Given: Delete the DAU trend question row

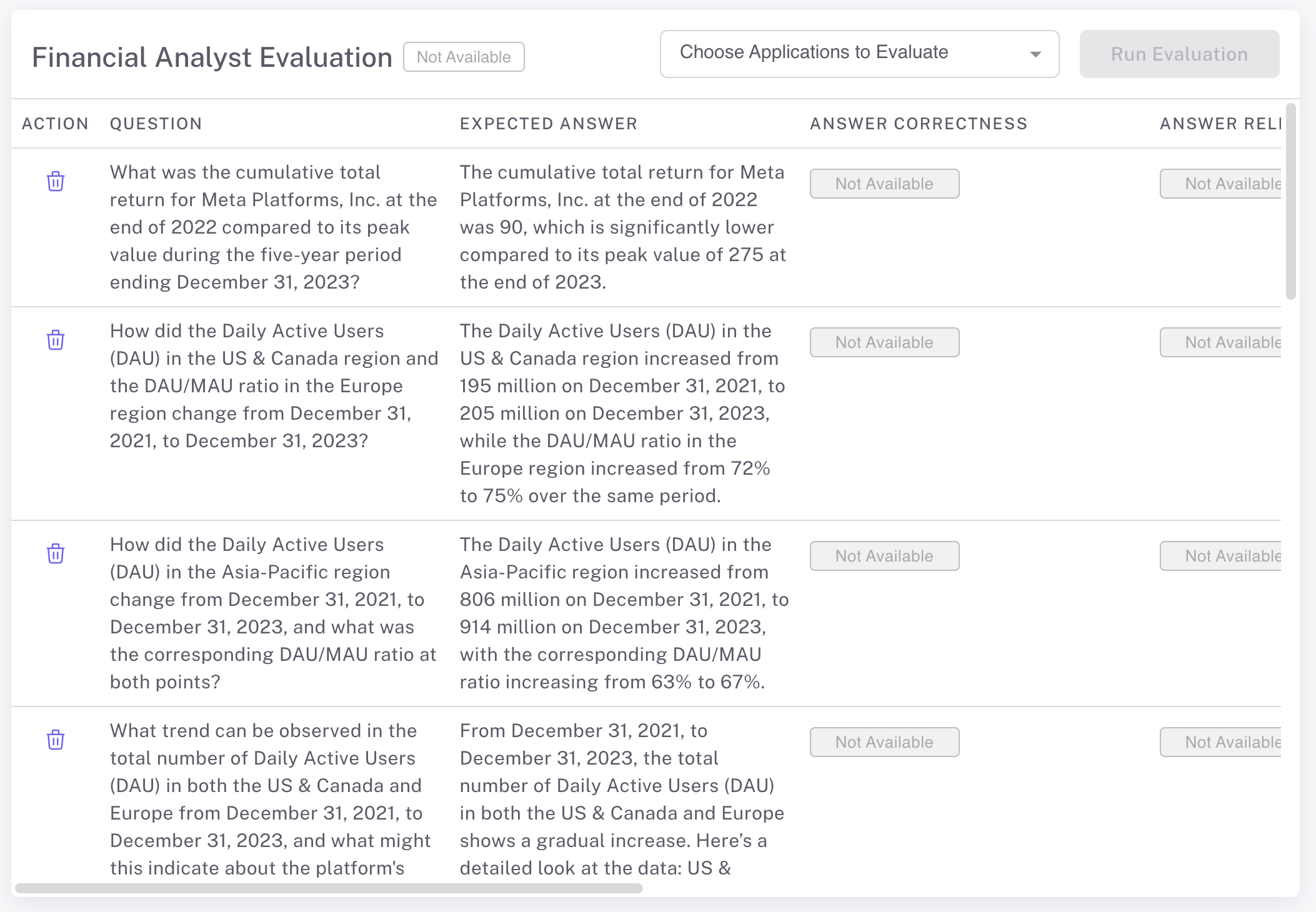Looking at the screenshot, I should pyautogui.click(x=56, y=740).
